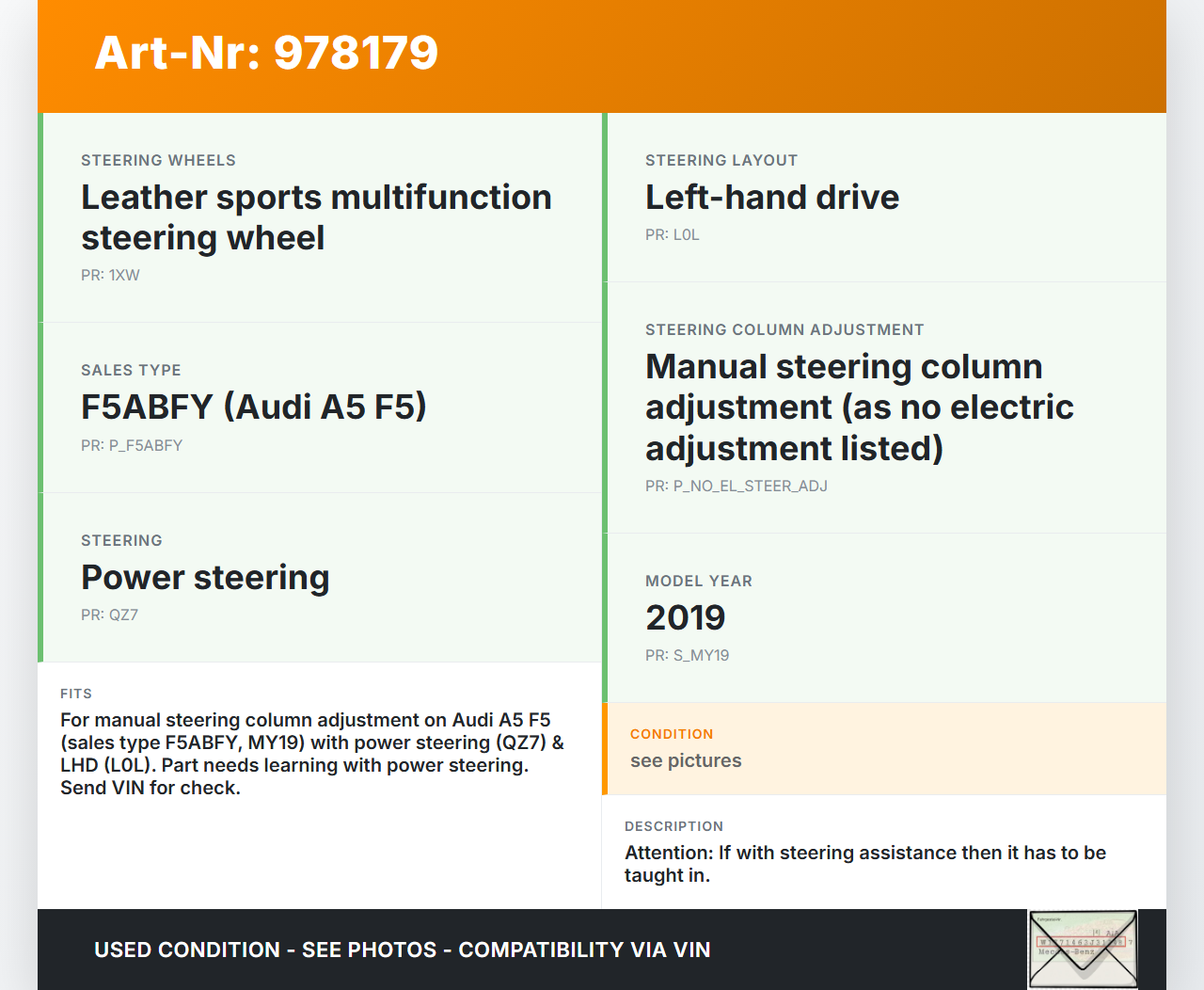Click the Art-Nr: 978179 heading
The image size is (1204, 990).
[266, 53]
